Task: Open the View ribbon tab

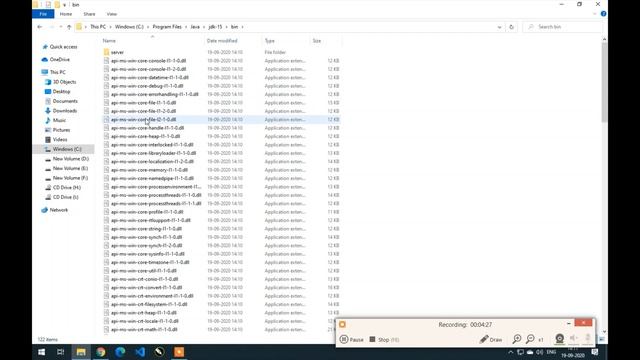Action: tap(111, 14)
